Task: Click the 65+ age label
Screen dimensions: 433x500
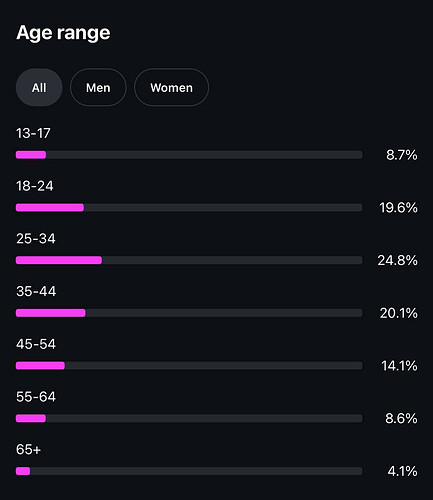Action: [28, 449]
